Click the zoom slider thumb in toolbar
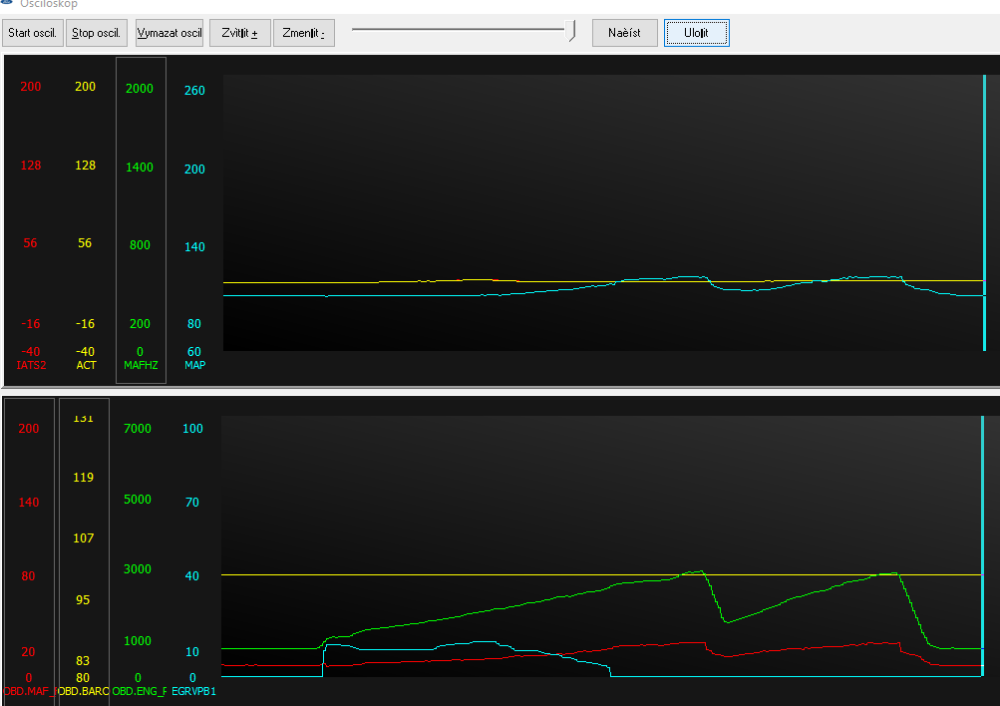 coord(573,31)
